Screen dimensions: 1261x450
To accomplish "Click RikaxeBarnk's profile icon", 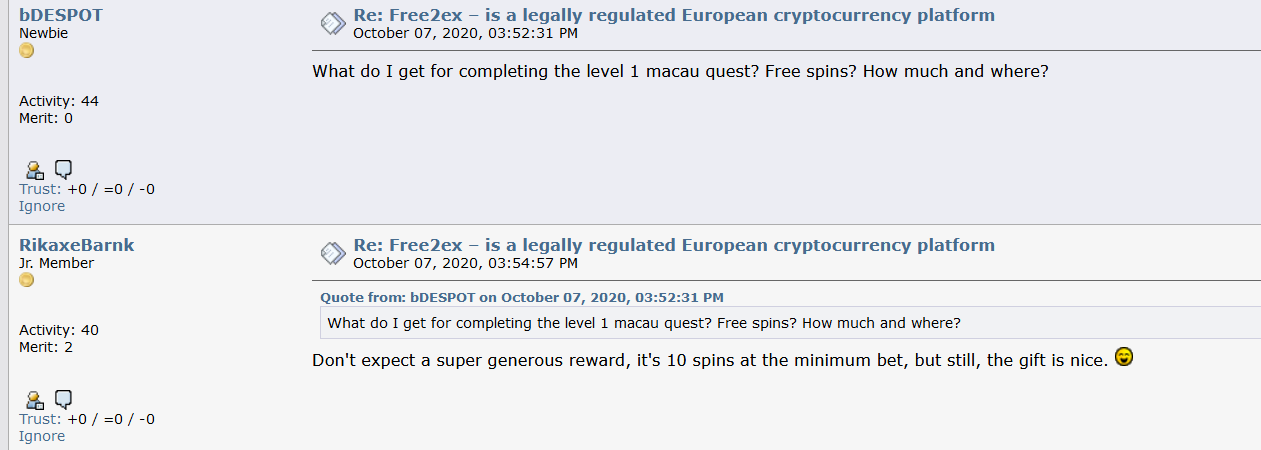I will 35,400.
